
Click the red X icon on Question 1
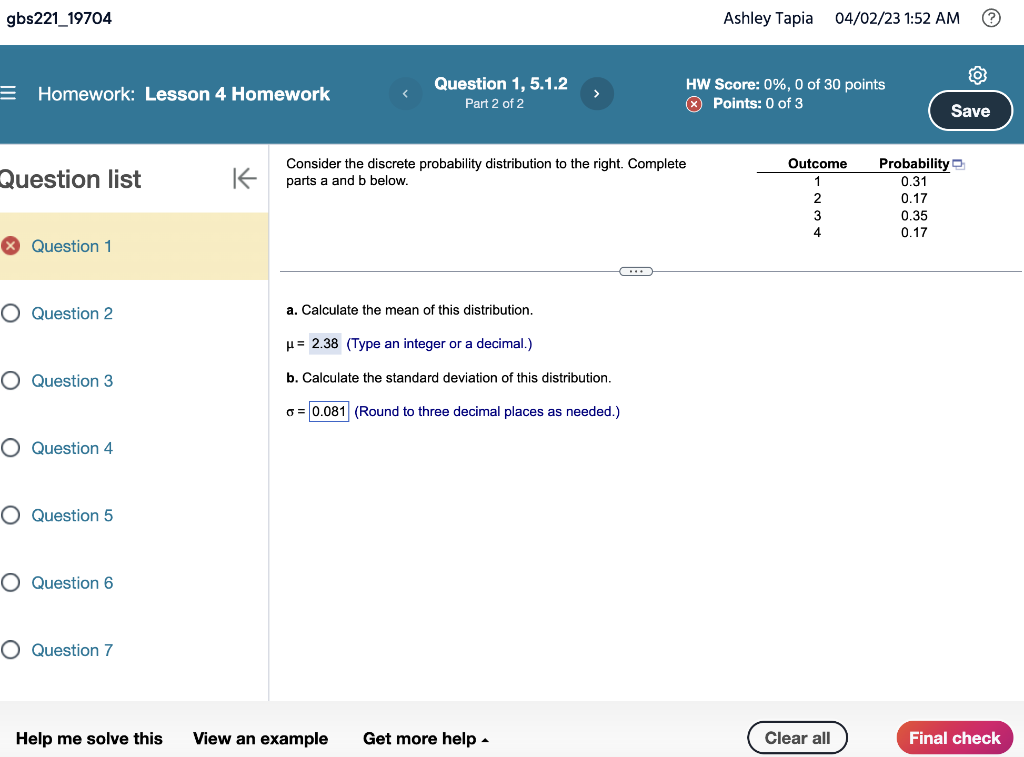12,246
